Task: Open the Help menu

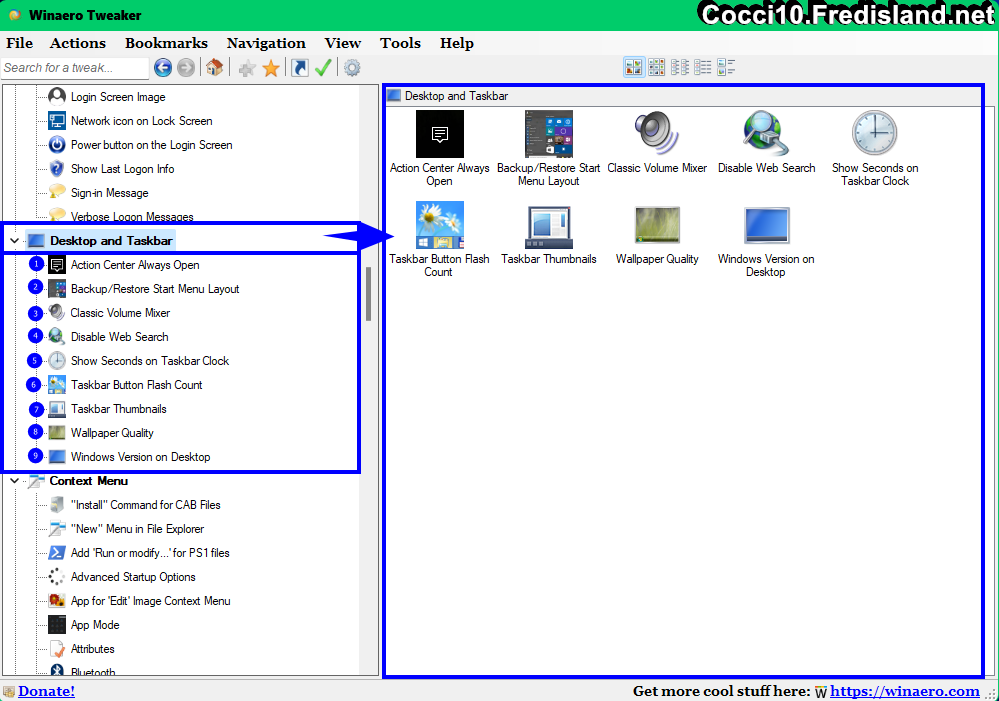Action: click(x=457, y=43)
